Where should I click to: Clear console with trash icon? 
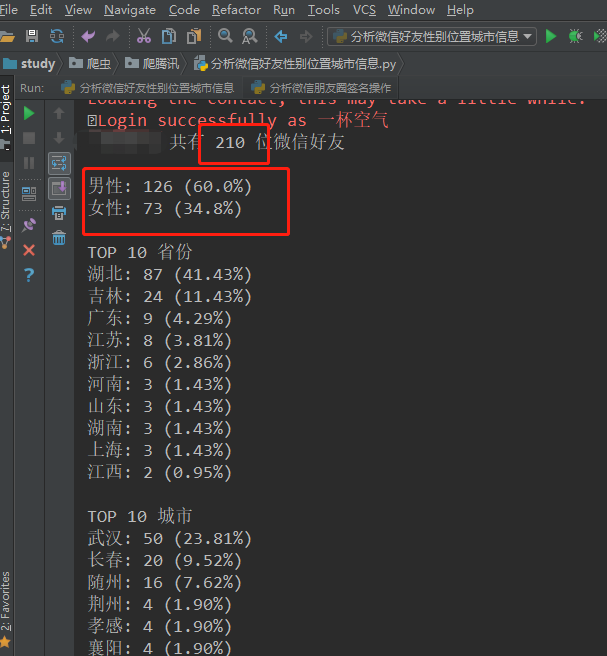[59, 238]
